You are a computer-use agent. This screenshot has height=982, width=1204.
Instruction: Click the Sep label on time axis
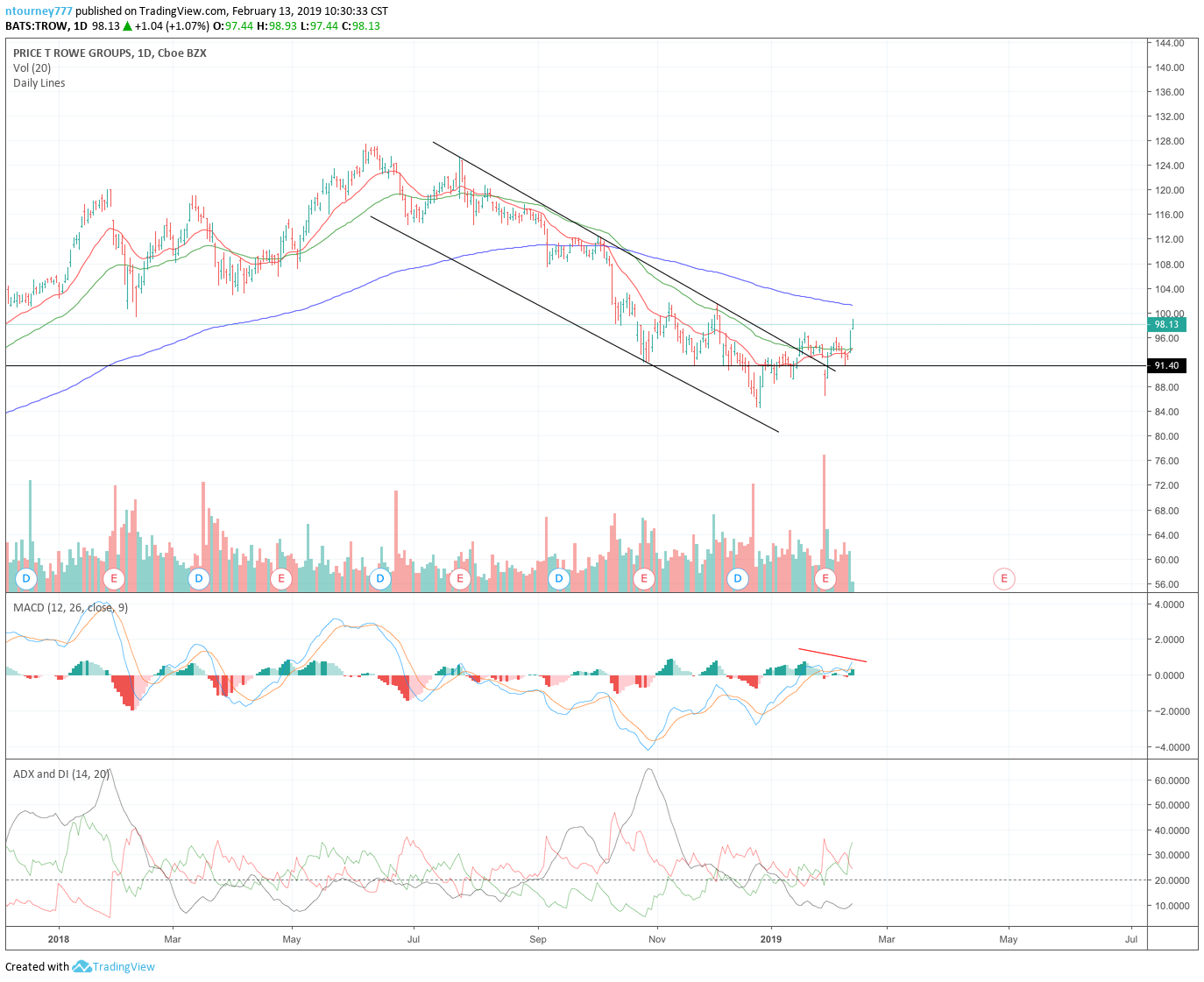click(x=538, y=939)
